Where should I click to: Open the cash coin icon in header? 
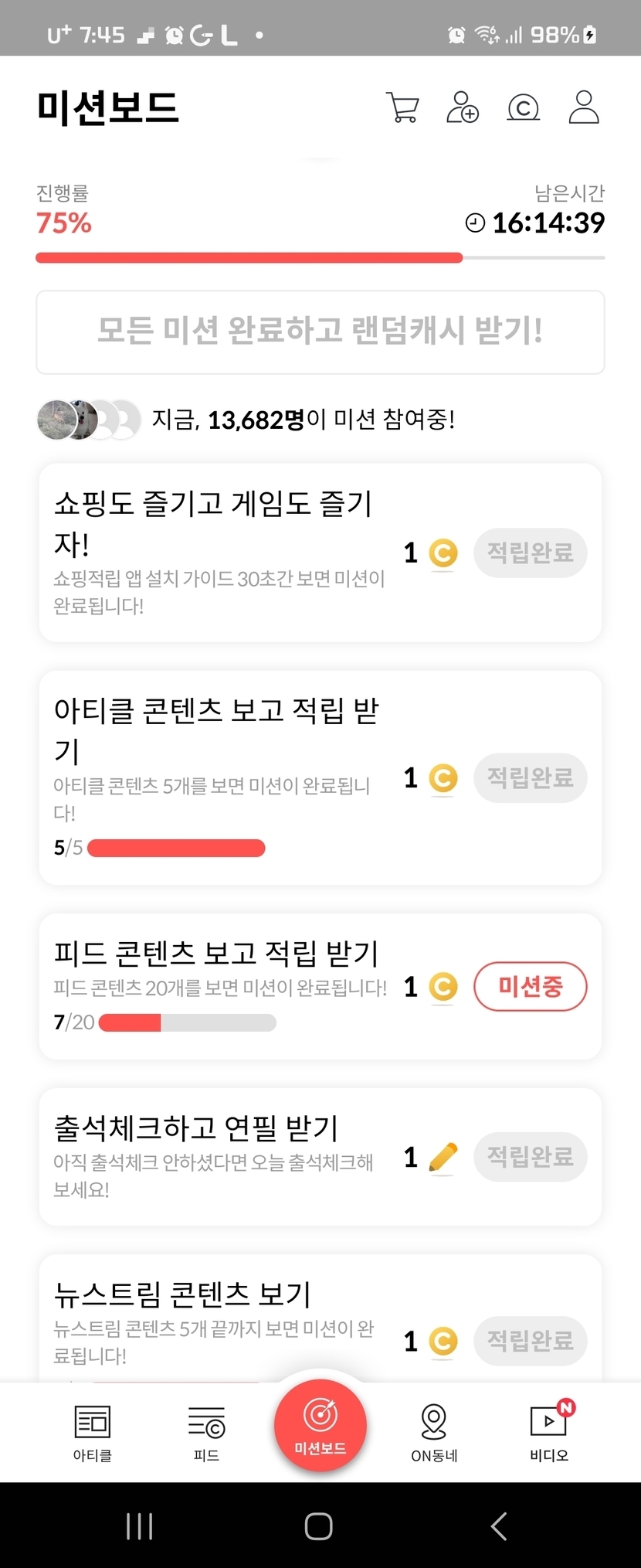(x=523, y=107)
